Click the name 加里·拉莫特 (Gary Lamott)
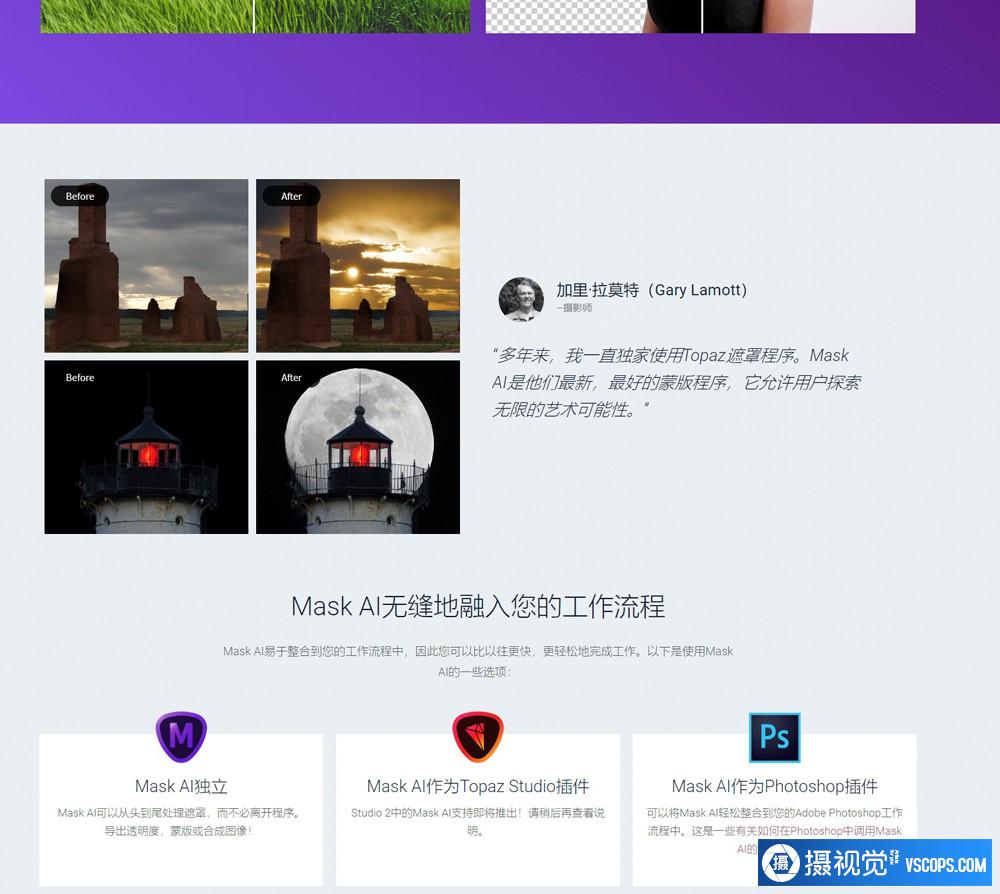This screenshot has height=894, width=1000. 651,290
